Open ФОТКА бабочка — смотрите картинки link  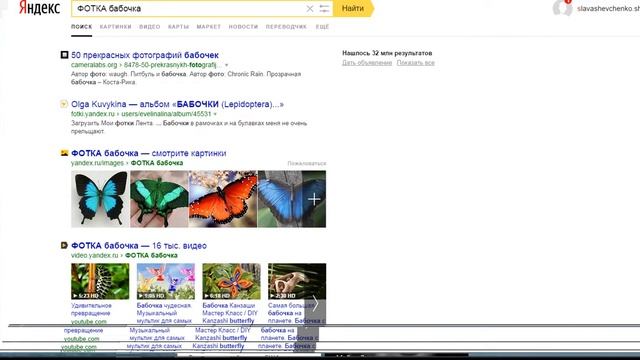point(149,153)
